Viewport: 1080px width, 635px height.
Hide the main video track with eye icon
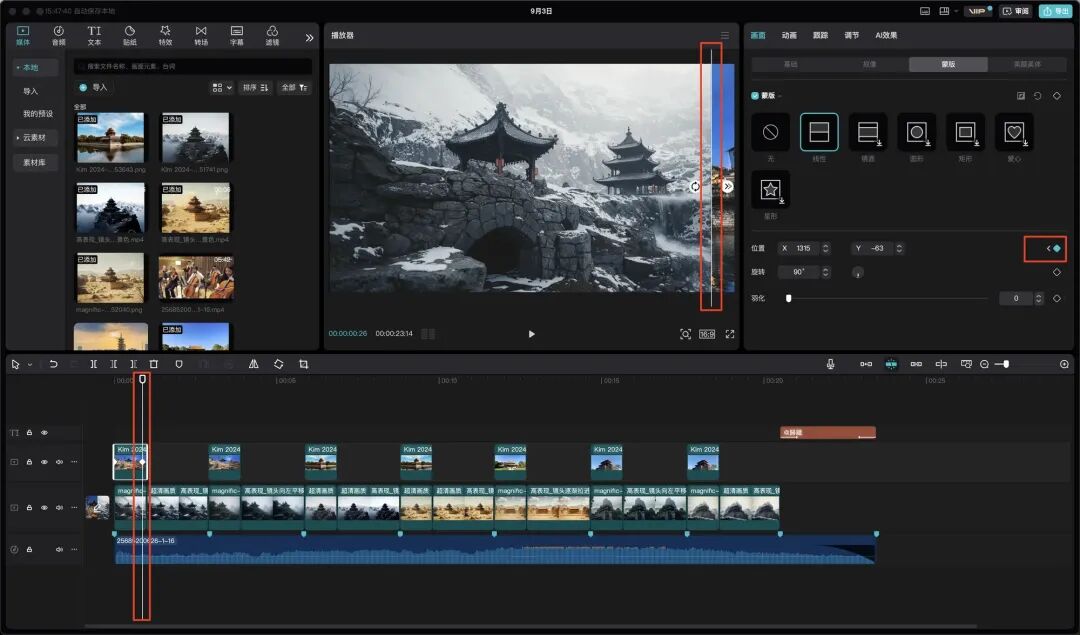click(x=44, y=508)
